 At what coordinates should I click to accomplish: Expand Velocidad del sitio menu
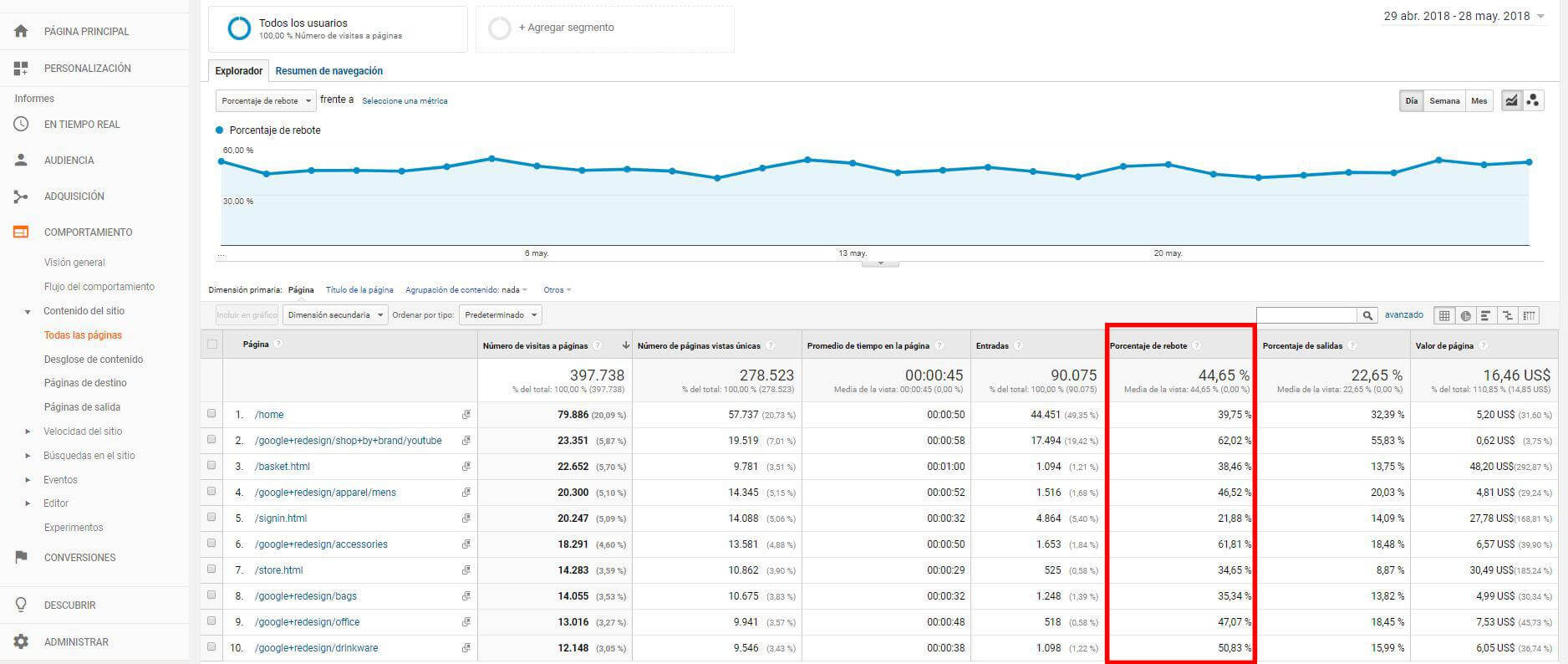pos(28,432)
